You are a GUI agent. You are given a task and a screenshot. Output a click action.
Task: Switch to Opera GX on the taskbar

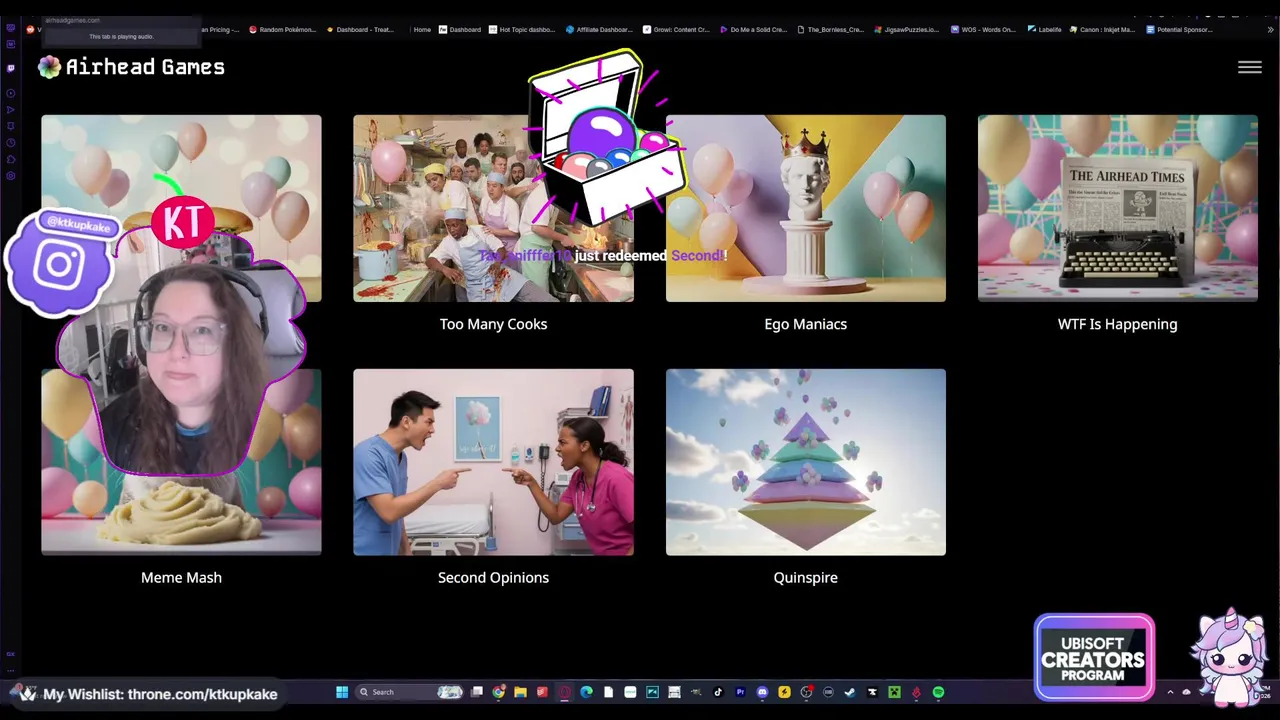[x=565, y=692]
